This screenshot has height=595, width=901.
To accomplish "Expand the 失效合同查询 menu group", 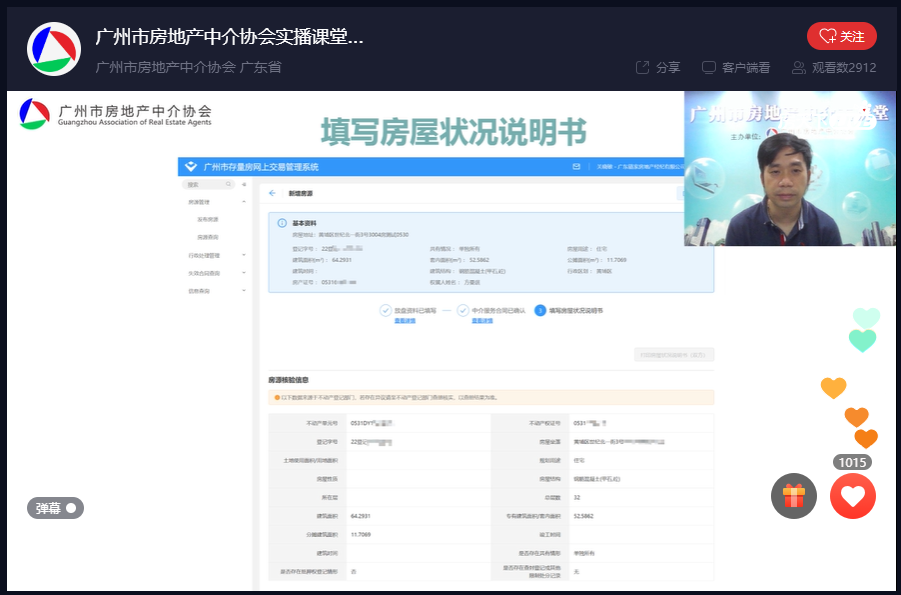I will point(217,273).
